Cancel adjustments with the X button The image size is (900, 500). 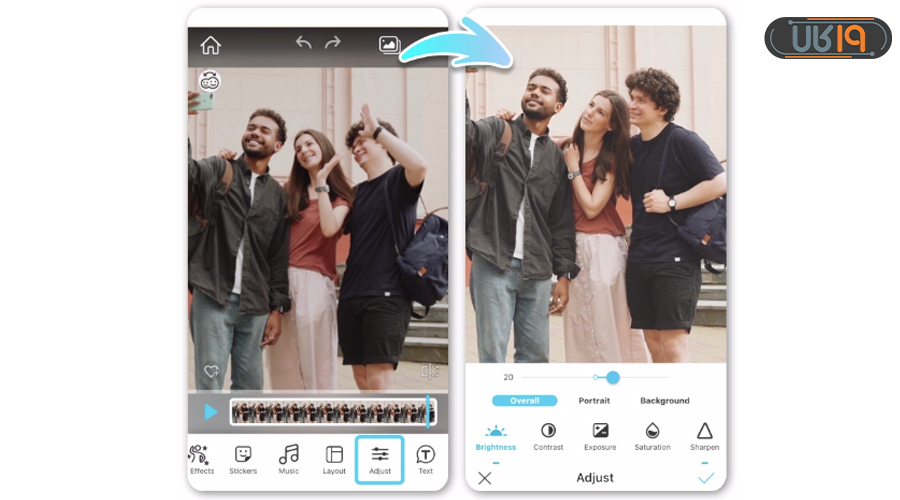click(485, 478)
